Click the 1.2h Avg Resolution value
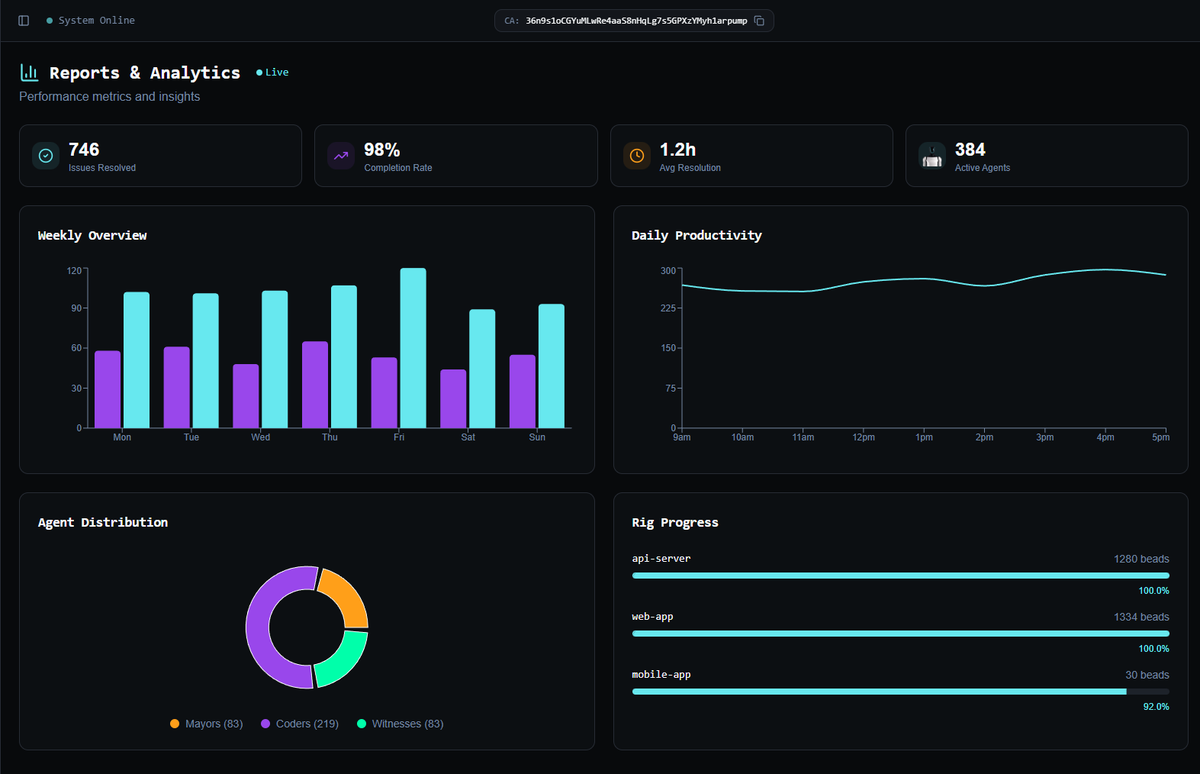1200x774 pixels. point(677,150)
